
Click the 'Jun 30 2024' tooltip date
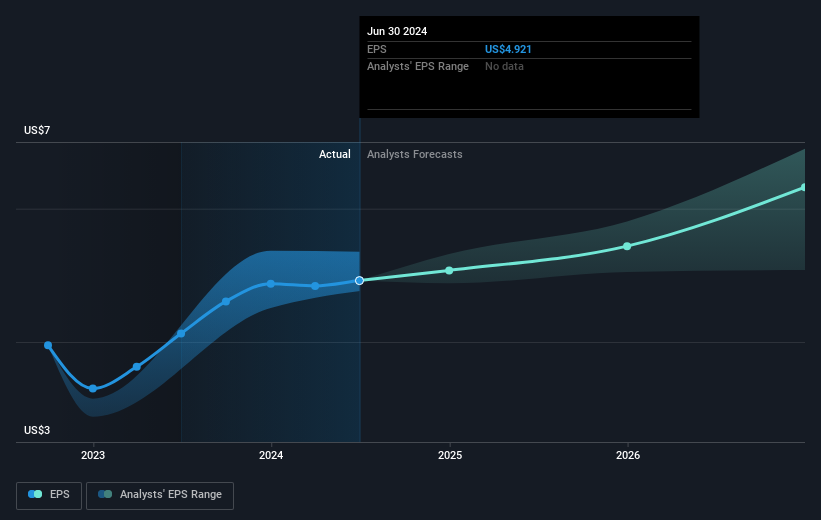coord(397,31)
